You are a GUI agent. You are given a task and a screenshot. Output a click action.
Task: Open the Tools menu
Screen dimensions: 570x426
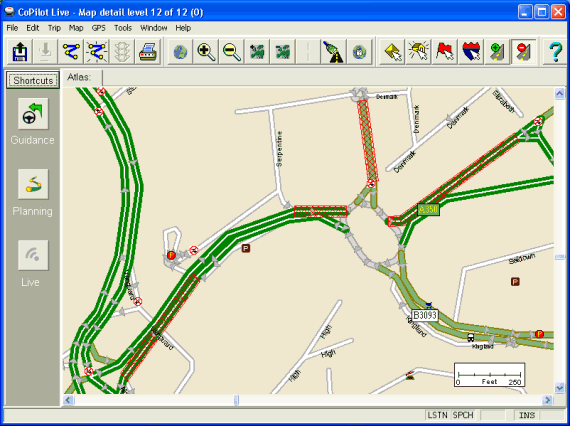pyautogui.click(x=123, y=28)
